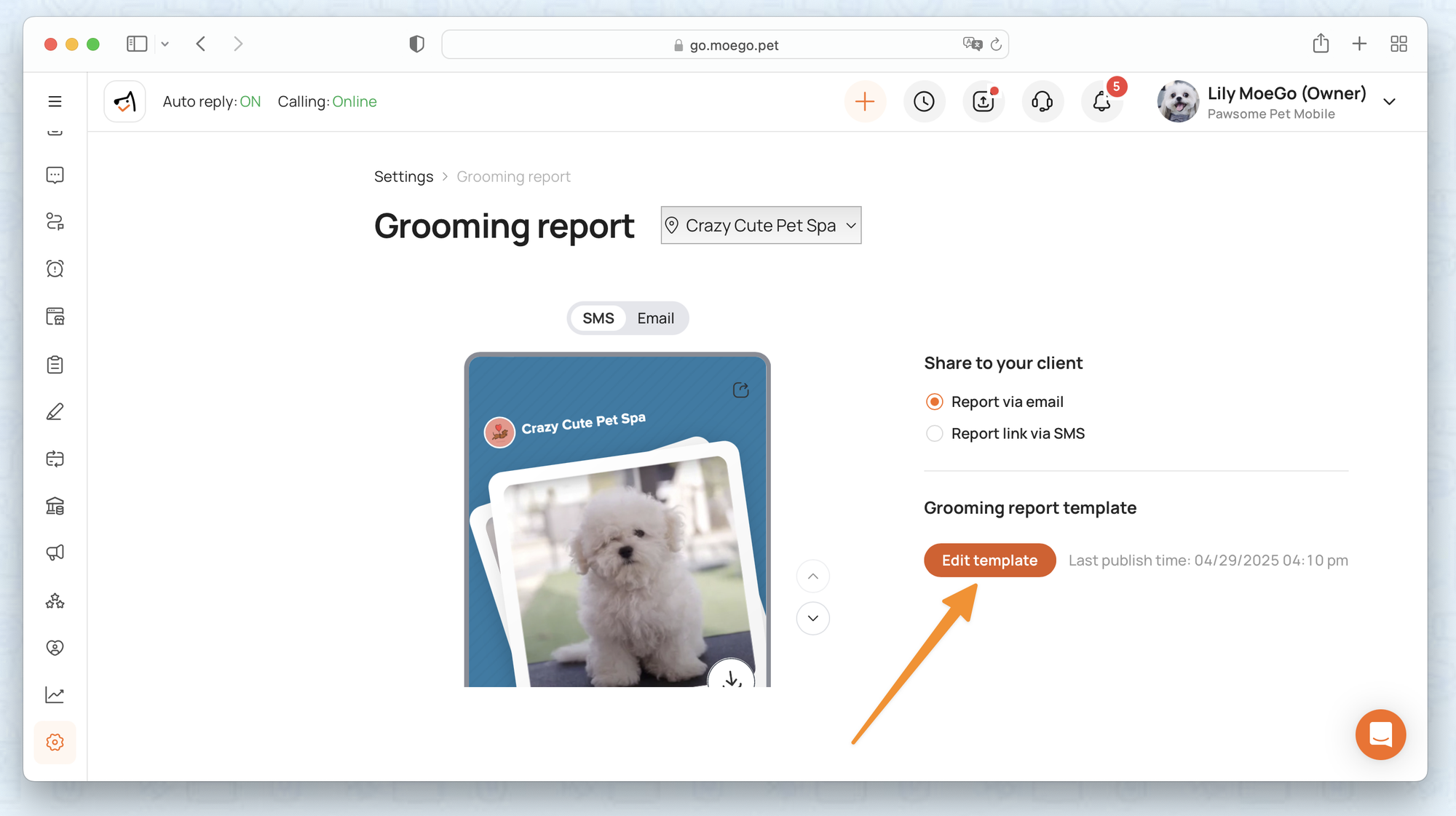Open the messages chat icon in sidebar

point(55,175)
